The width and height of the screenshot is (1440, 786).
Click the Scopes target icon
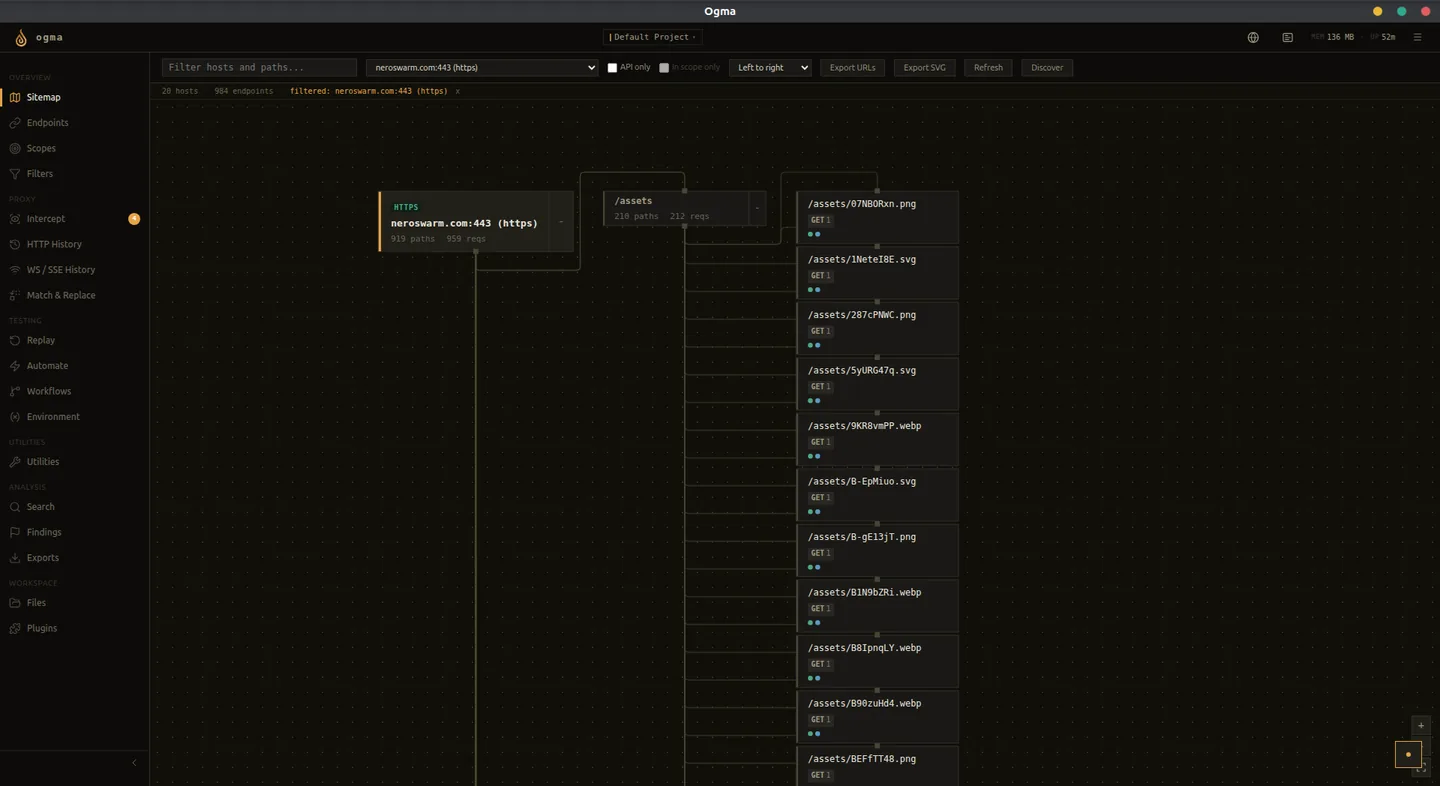tap(15, 148)
